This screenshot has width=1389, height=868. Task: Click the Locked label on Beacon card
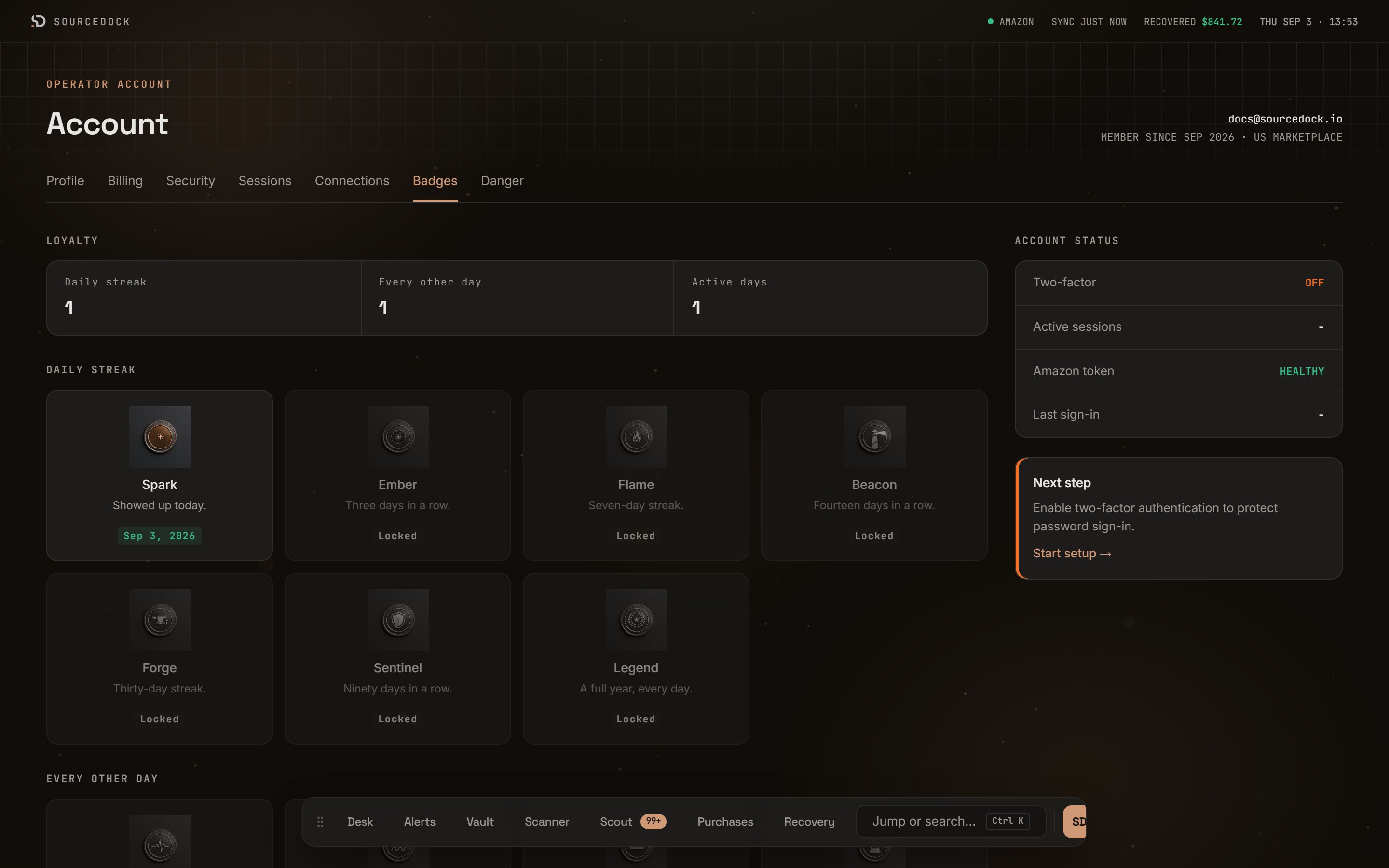point(874,536)
